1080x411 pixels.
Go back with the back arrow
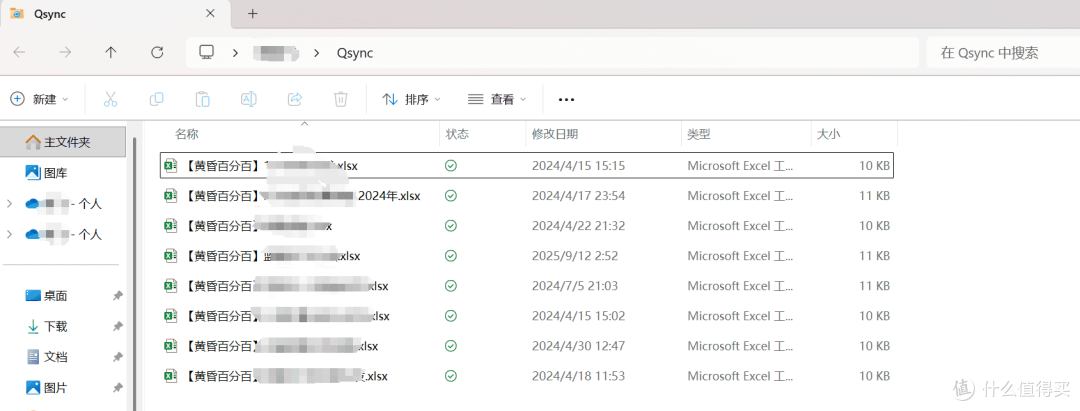pyautogui.click(x=19, y=53)
